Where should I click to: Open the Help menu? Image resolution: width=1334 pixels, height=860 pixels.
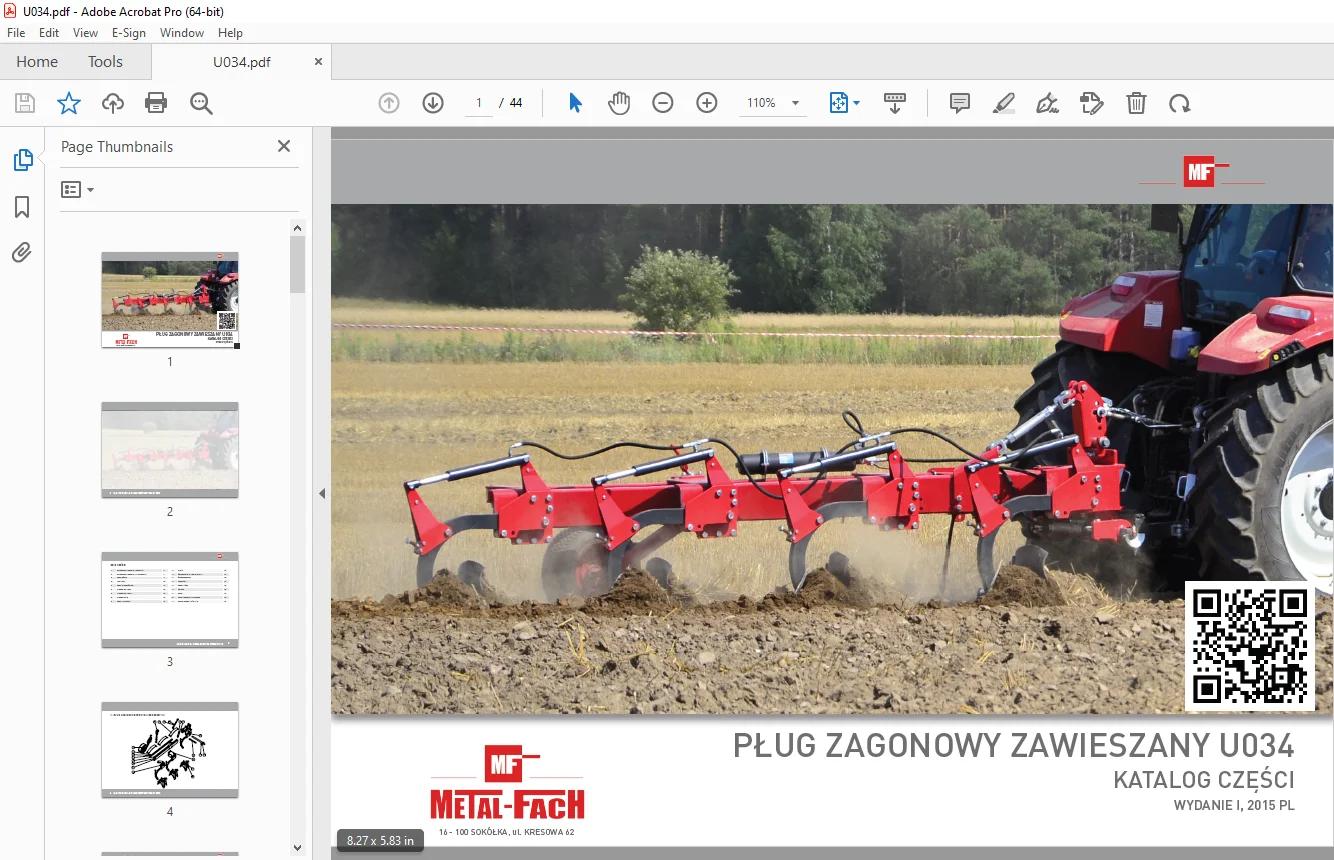click(x=230, y=33)
